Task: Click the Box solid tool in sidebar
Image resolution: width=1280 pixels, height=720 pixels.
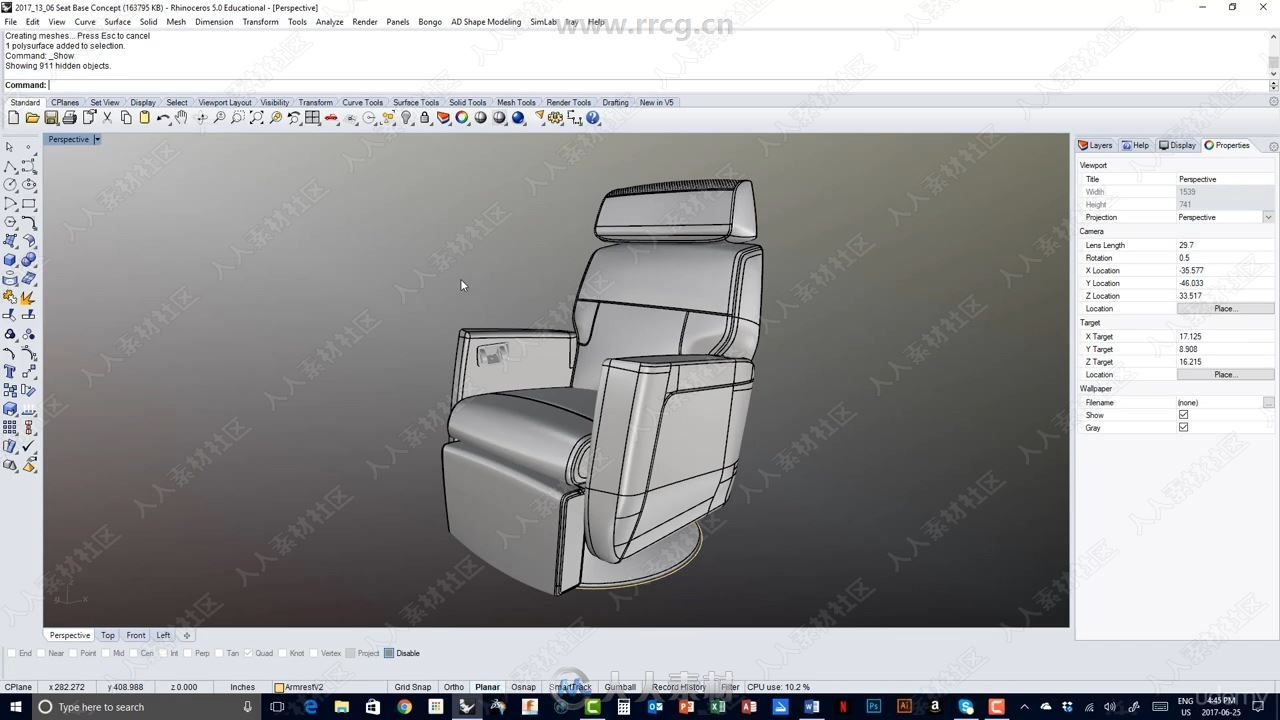Action: tap(10, 259)
